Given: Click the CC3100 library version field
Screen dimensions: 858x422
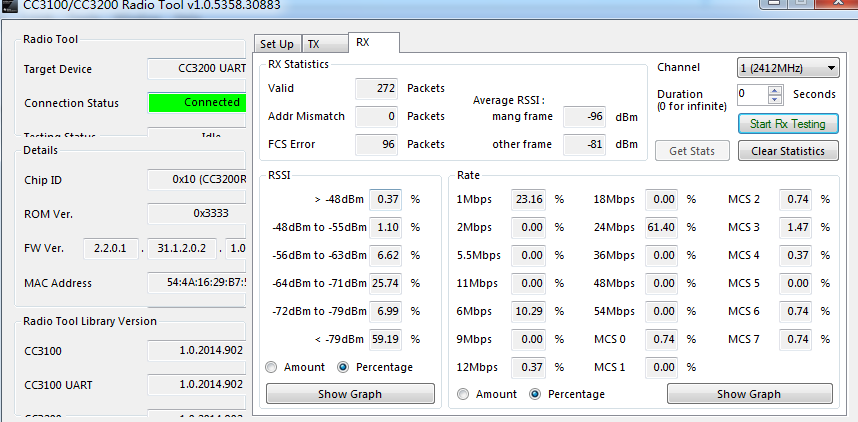Looking at the screenshot, I should 196,351.
